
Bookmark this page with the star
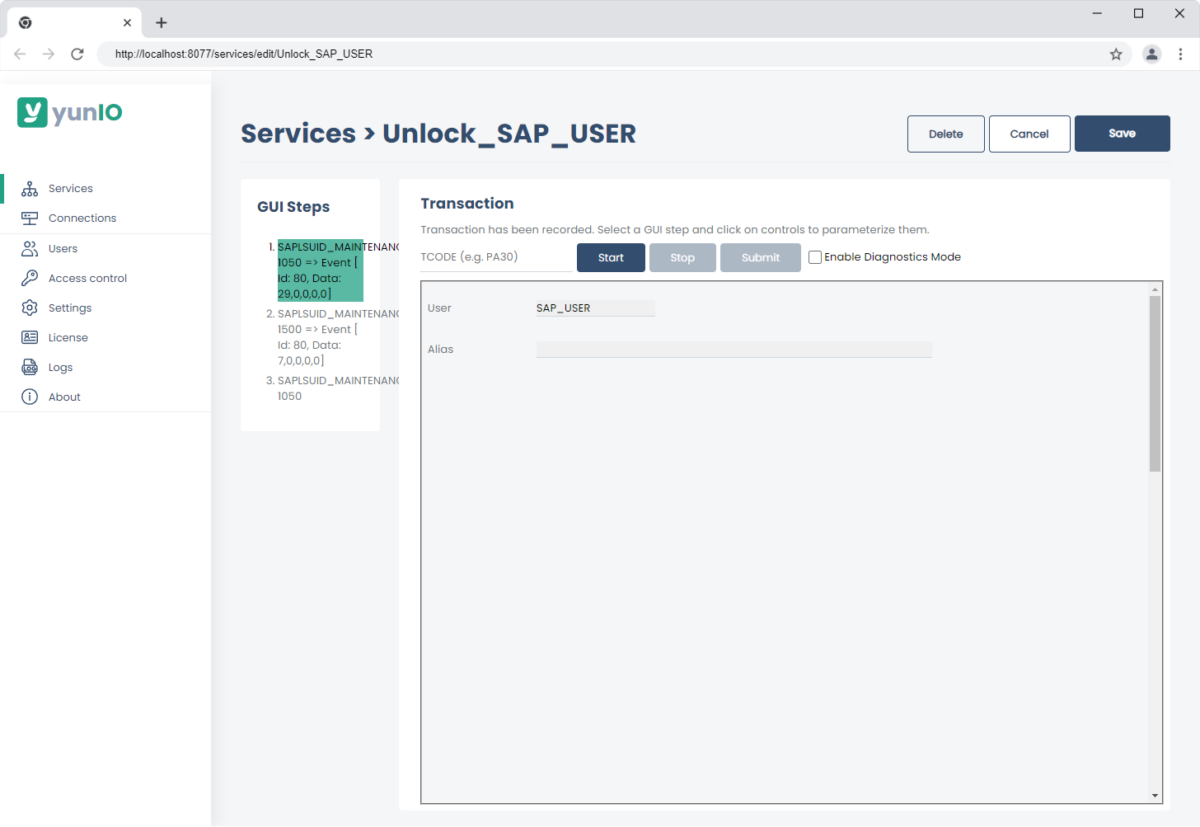pyautogui.click(x=1116, y=54)
